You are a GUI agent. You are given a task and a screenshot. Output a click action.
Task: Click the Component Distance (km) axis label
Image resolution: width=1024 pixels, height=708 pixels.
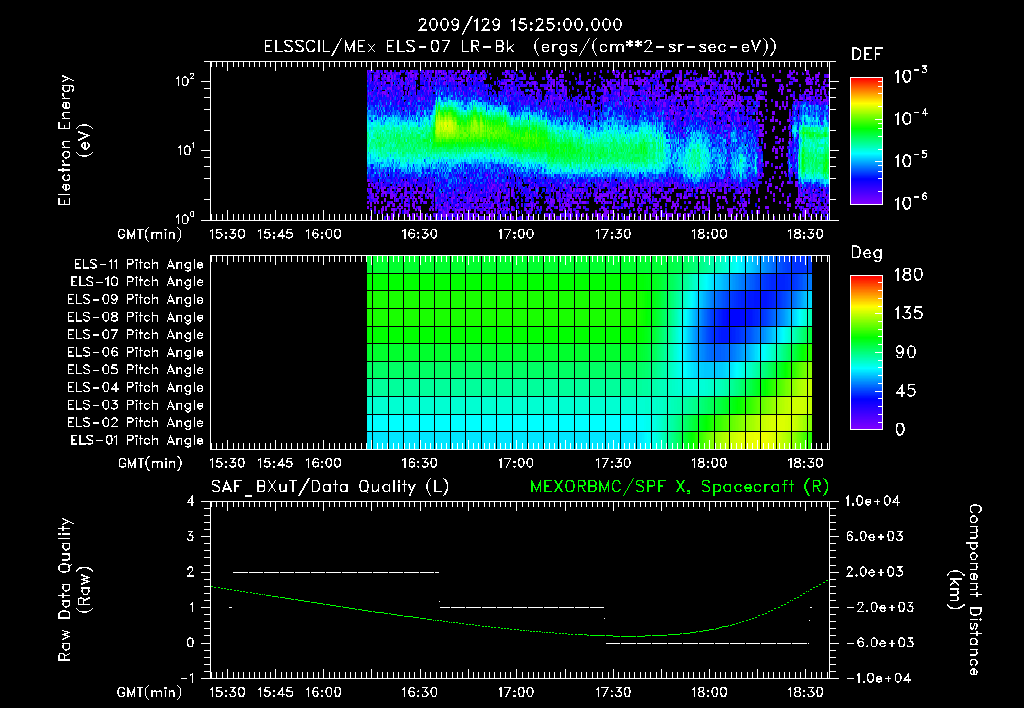pyautogui.click(x=966, y=590)
